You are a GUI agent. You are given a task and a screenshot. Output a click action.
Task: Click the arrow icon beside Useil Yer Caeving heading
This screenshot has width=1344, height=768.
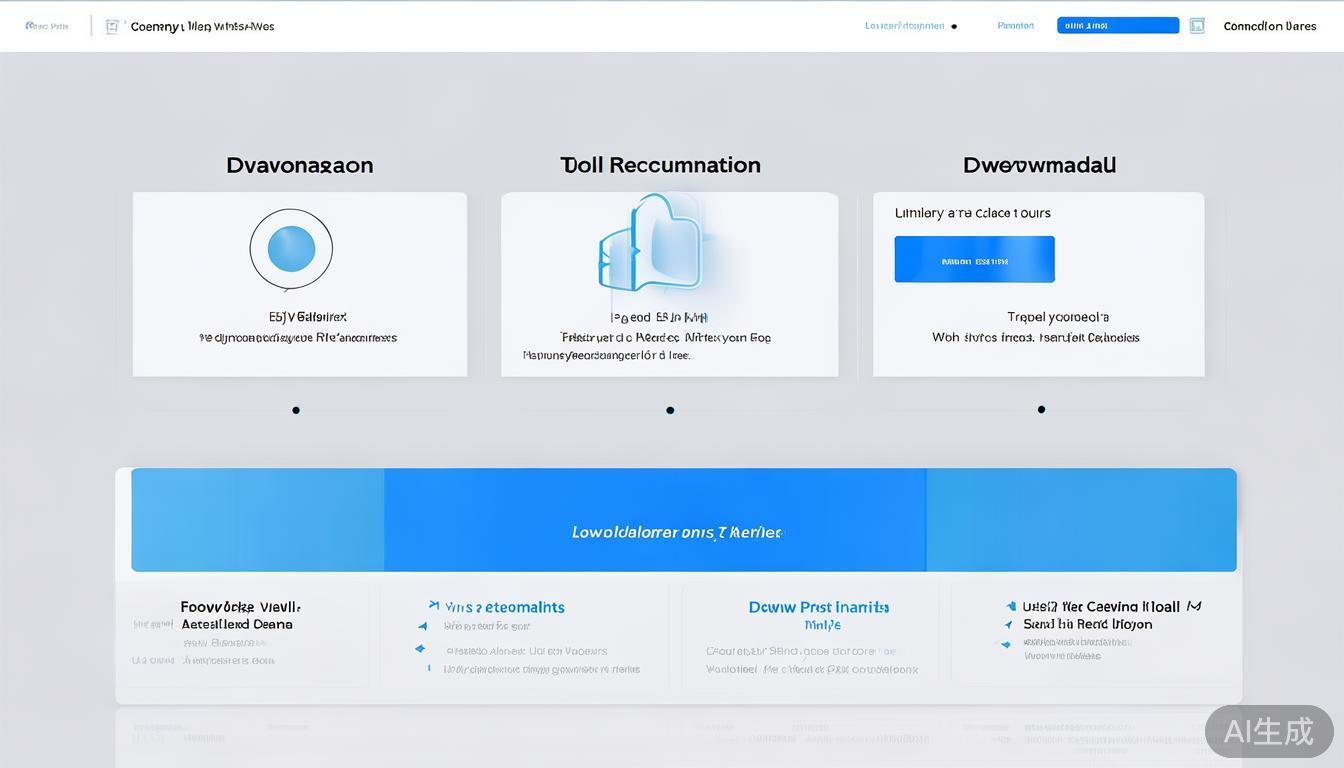coord(1012,606)
